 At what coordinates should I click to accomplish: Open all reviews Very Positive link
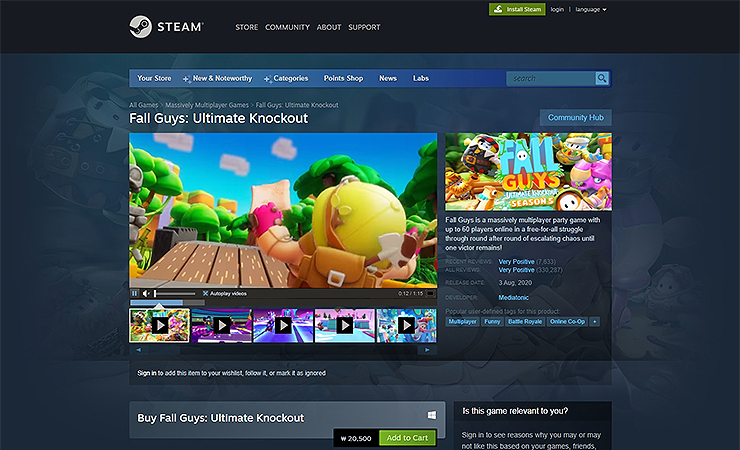tap(516, 270)
